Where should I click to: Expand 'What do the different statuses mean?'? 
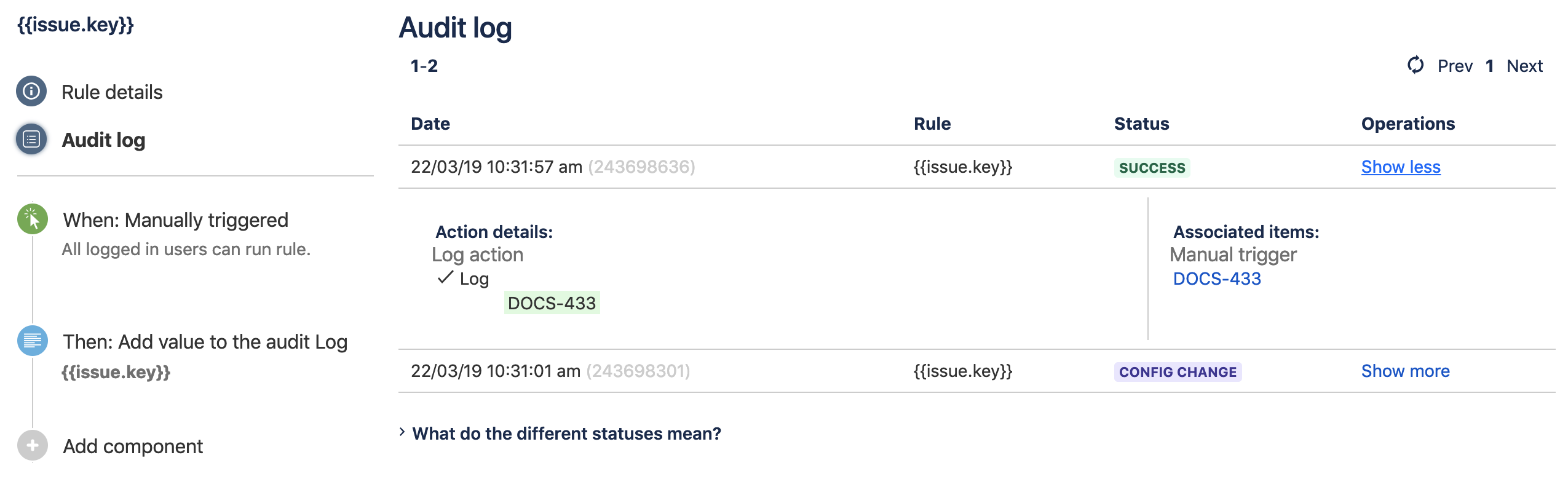point(566,433)
